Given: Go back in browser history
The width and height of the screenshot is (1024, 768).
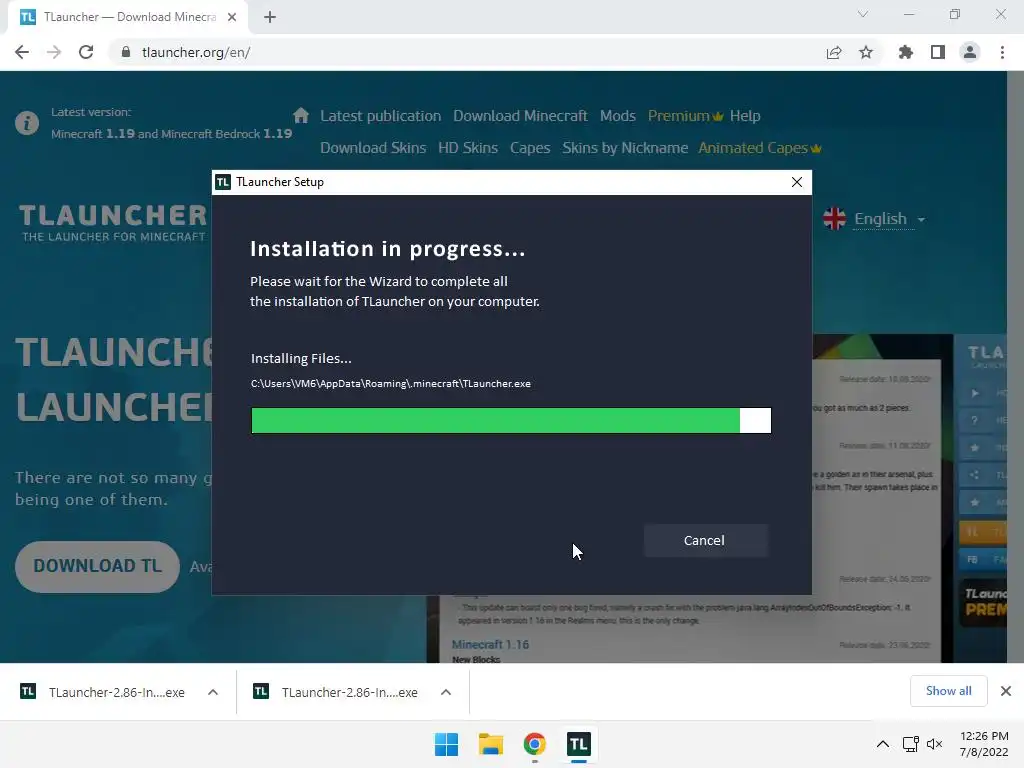Looking at the screenshot, I should point(22,52).
